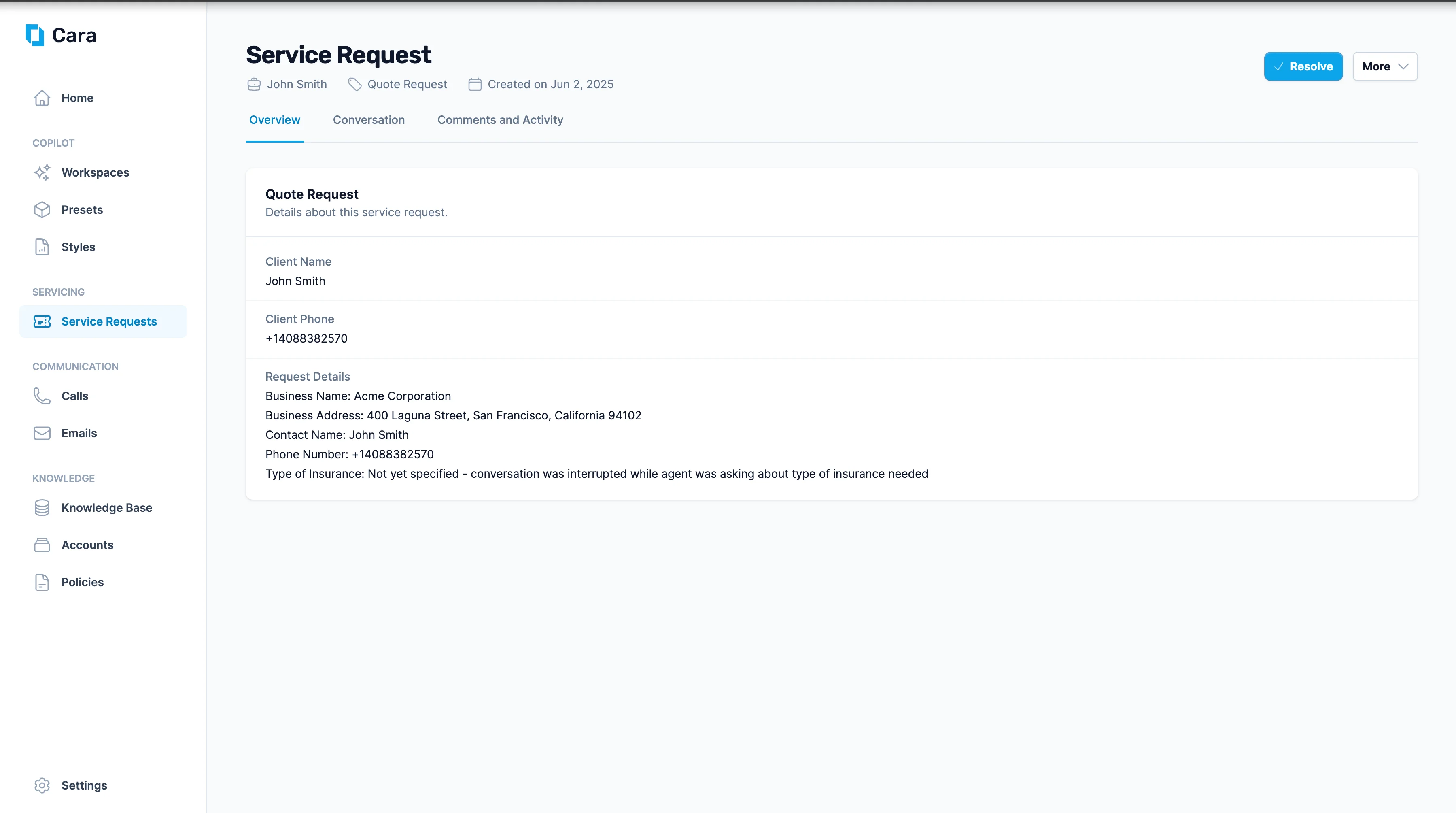Click the briefcase icon beside John Smith
1456x813 pixels.
[255, 84]
